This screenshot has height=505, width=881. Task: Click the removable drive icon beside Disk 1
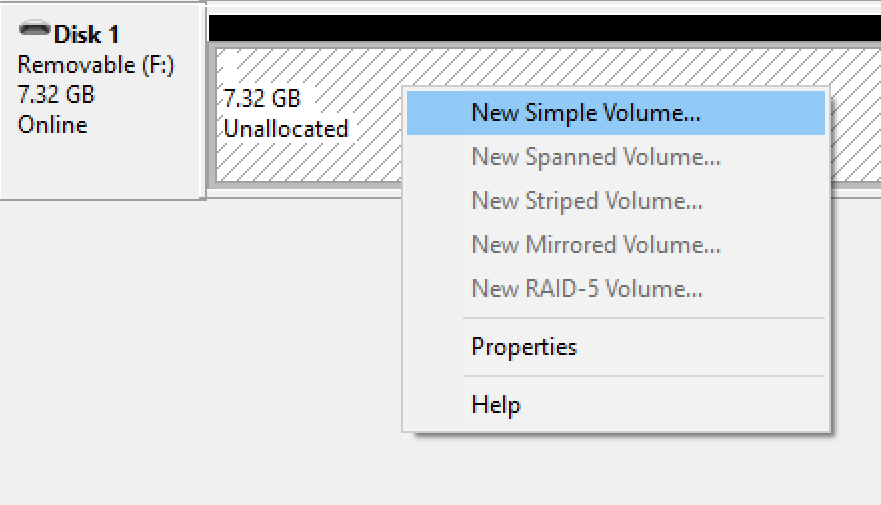[x=34, y=29]
